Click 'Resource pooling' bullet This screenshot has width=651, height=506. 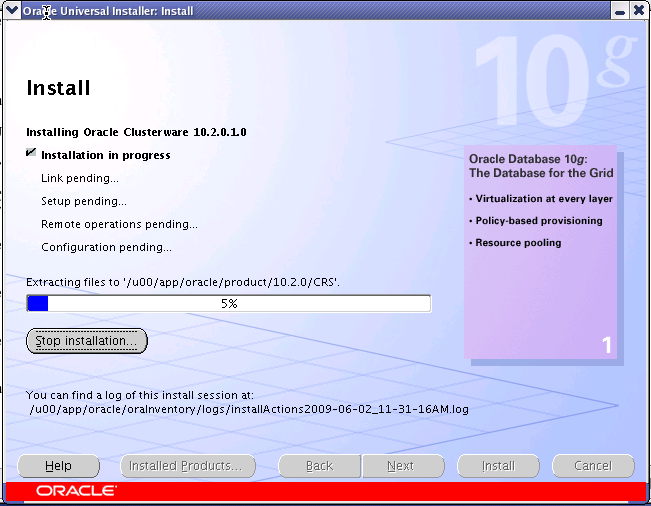point(515,243)
